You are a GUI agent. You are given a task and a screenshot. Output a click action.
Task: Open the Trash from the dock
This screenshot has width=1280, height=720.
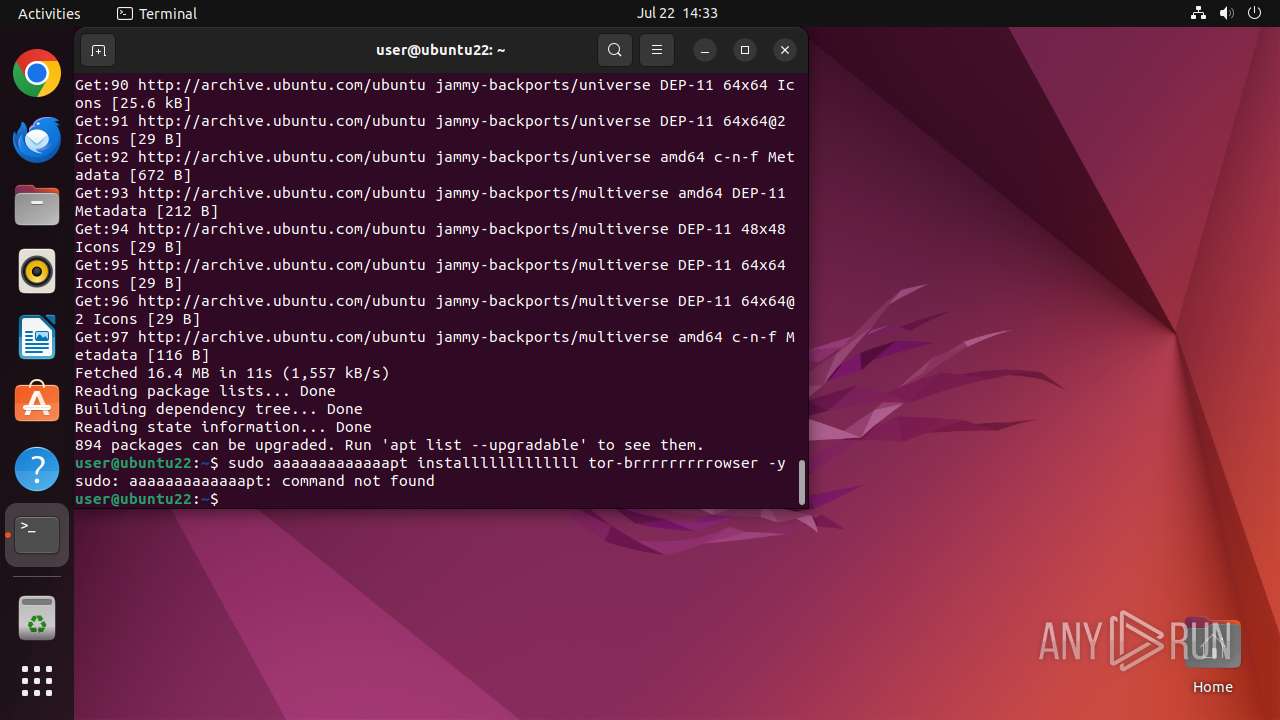(x=37, y=618)
